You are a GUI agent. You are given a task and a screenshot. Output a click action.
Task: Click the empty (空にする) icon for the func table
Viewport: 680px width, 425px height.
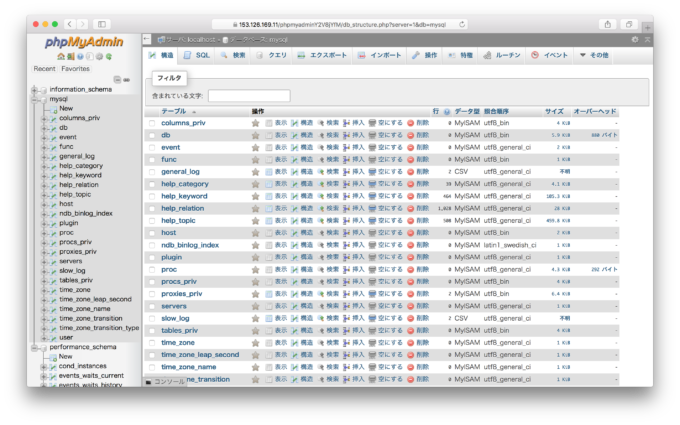373,159
